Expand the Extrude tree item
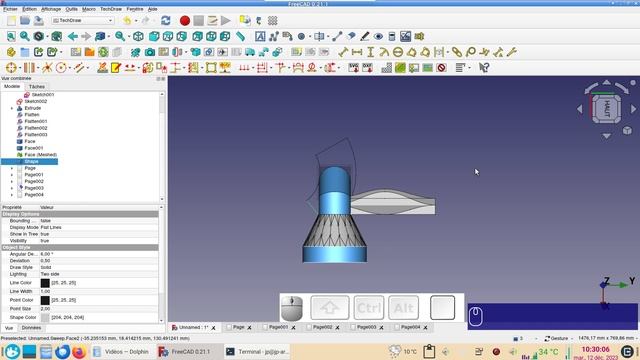640x360 pixels. [12, 108]
